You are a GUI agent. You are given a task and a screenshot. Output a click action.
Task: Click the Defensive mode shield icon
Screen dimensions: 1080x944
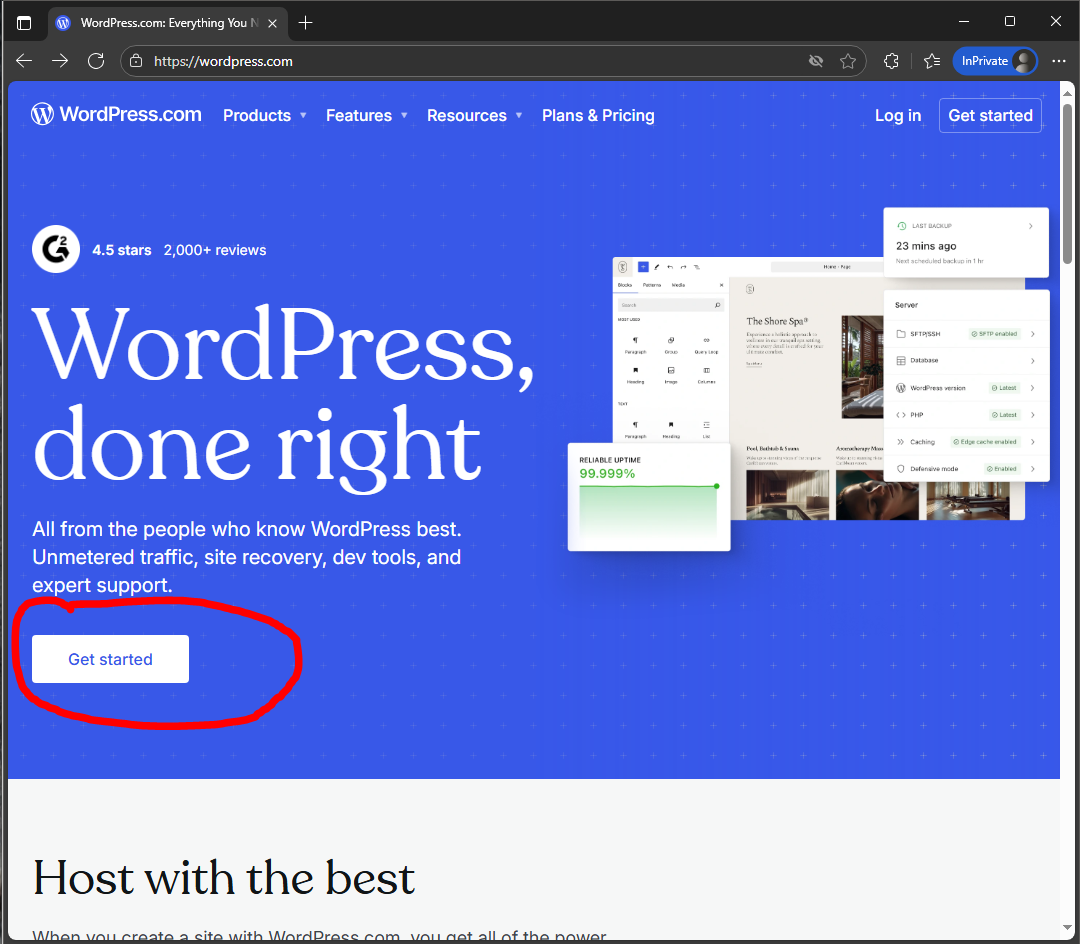click(x=900, y=469)
